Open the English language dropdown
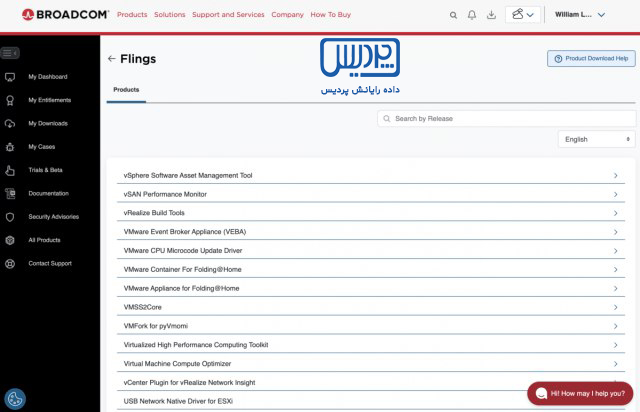 (x=596, y=140)
